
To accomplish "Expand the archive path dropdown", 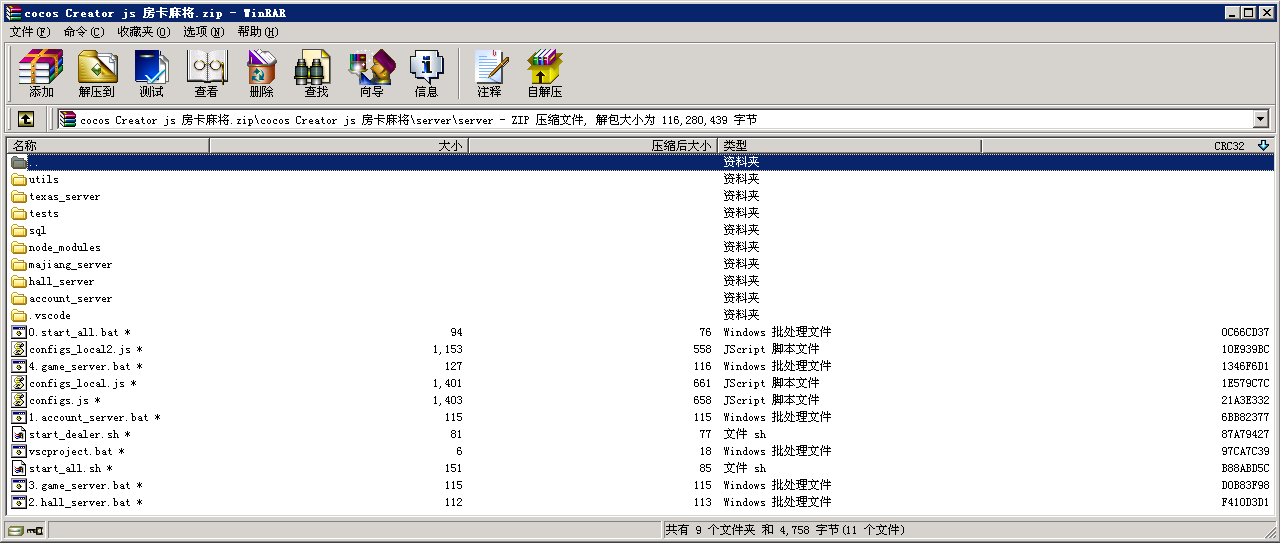I will pyautogui.click(x=1259, y=119).
